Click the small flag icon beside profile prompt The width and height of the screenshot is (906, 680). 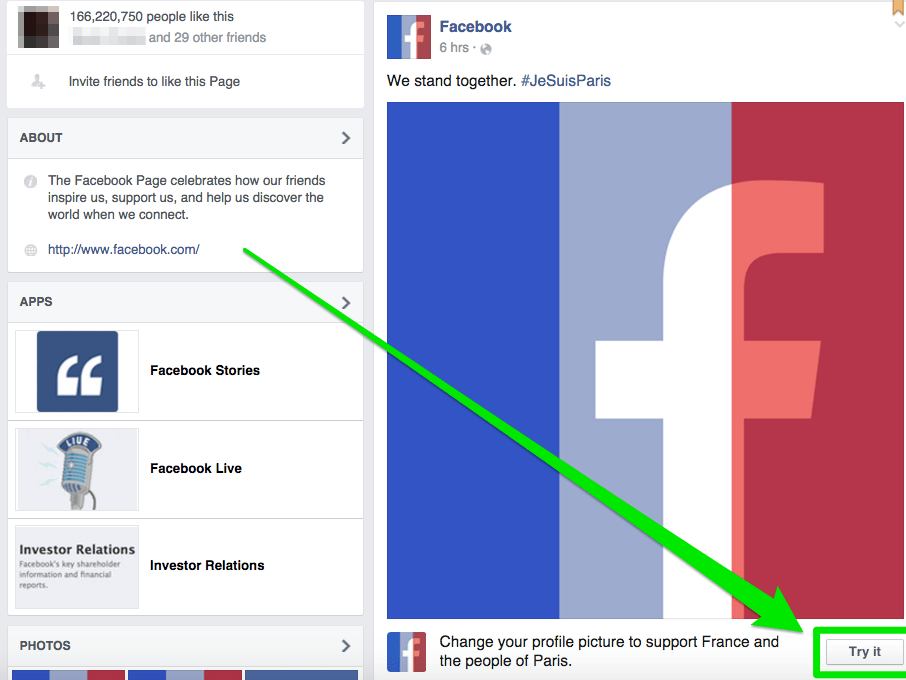pyautogui.click(x=406, y=652)
